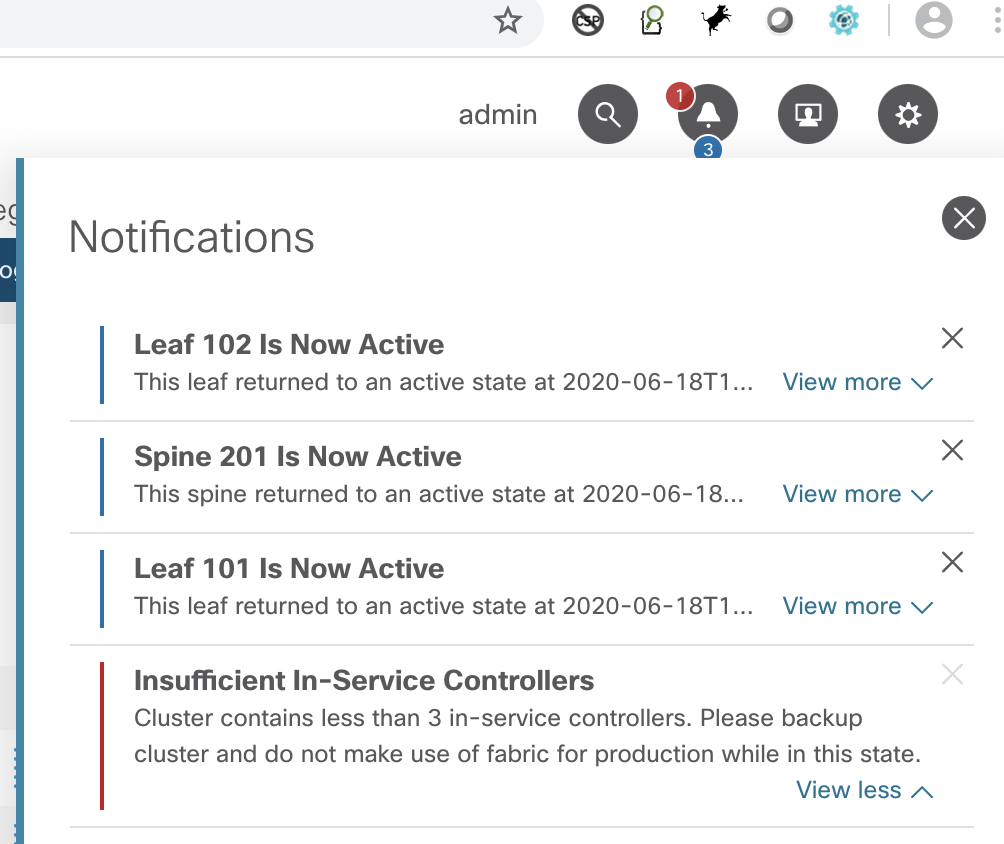1004x844 pixels.
Task: Expand View more for Spine 201 notification
Action: click(858, 494)
